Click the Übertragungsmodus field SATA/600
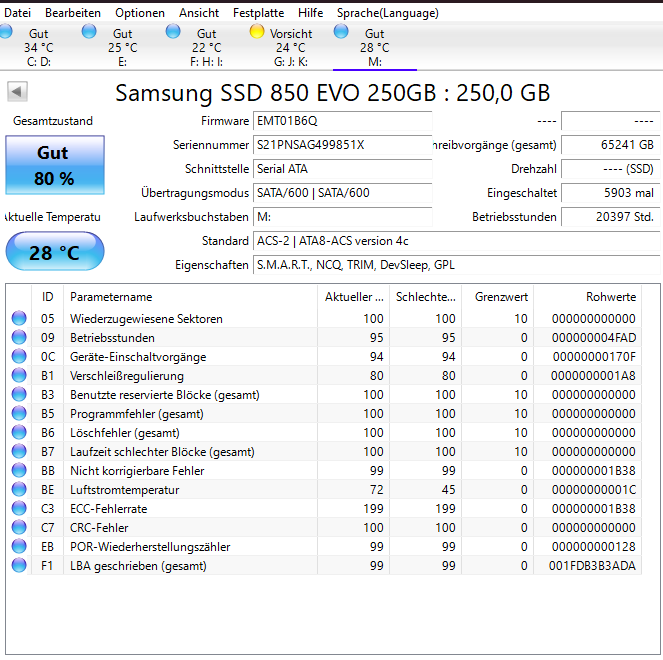This screenshot has height=660, width=663. coord(342,193)
